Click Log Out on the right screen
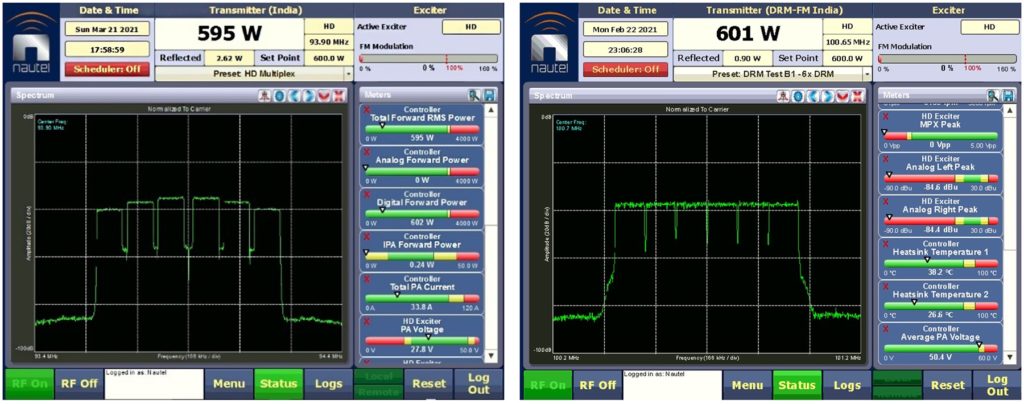This screenshot has height=404, width=1024. pos(997,385)
